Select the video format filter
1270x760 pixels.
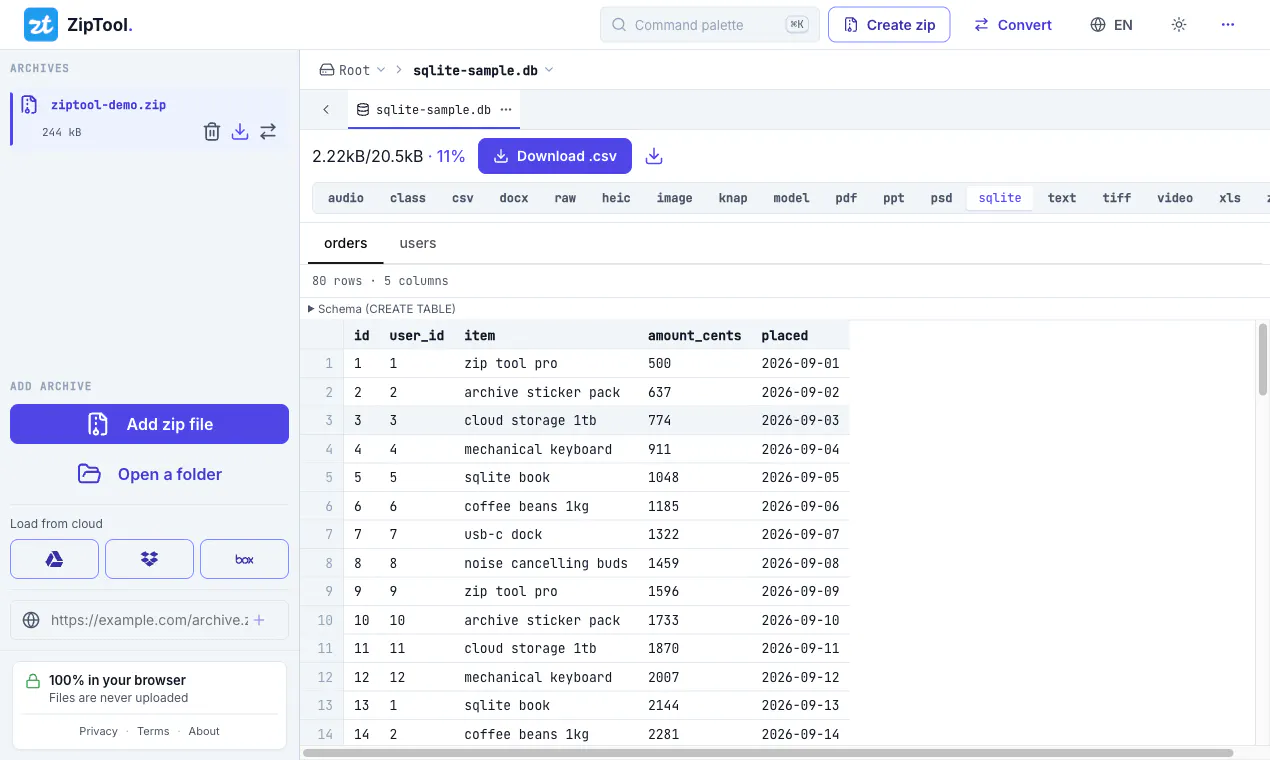(x=1175, y=198)
